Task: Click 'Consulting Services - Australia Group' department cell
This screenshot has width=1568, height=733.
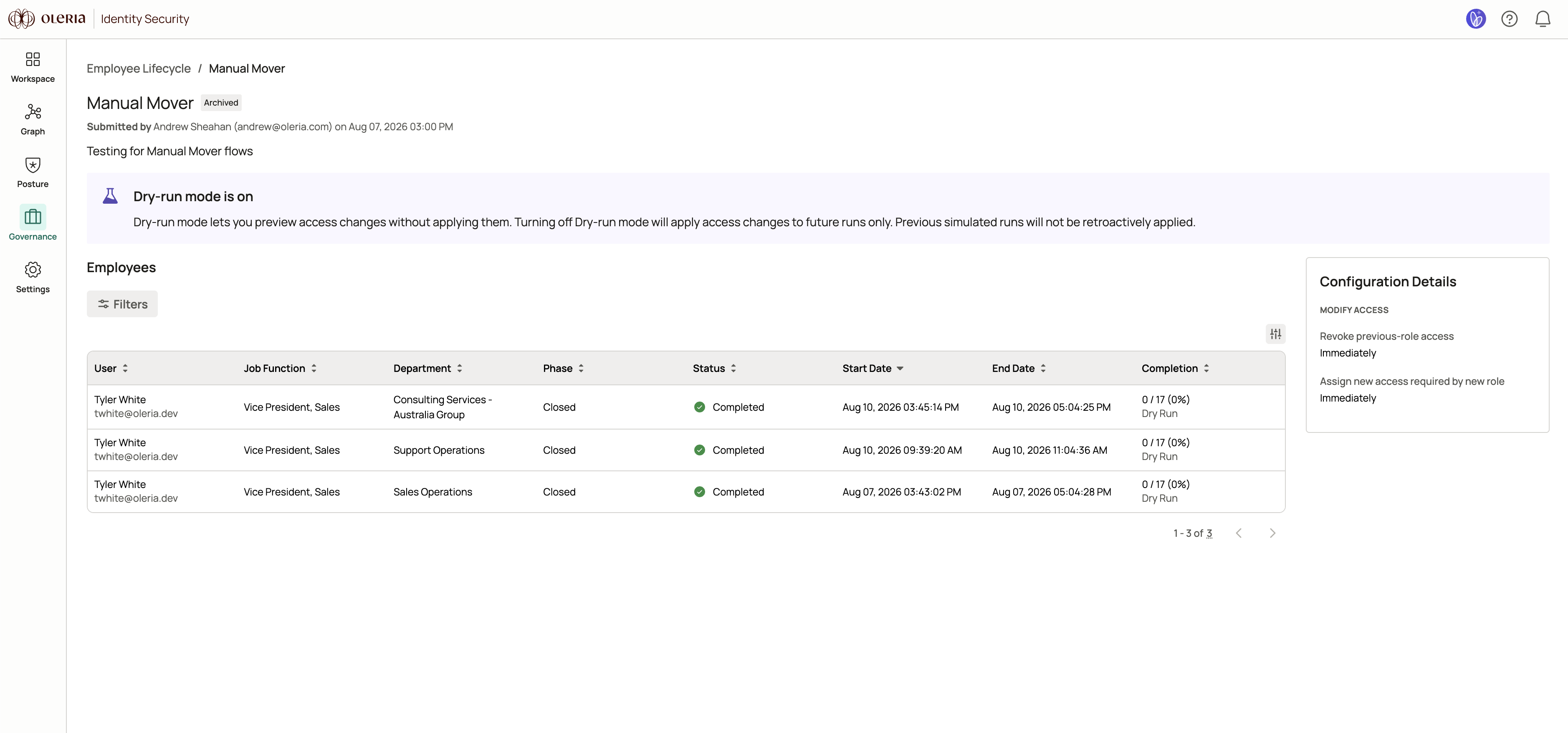Action: point(443,407)
